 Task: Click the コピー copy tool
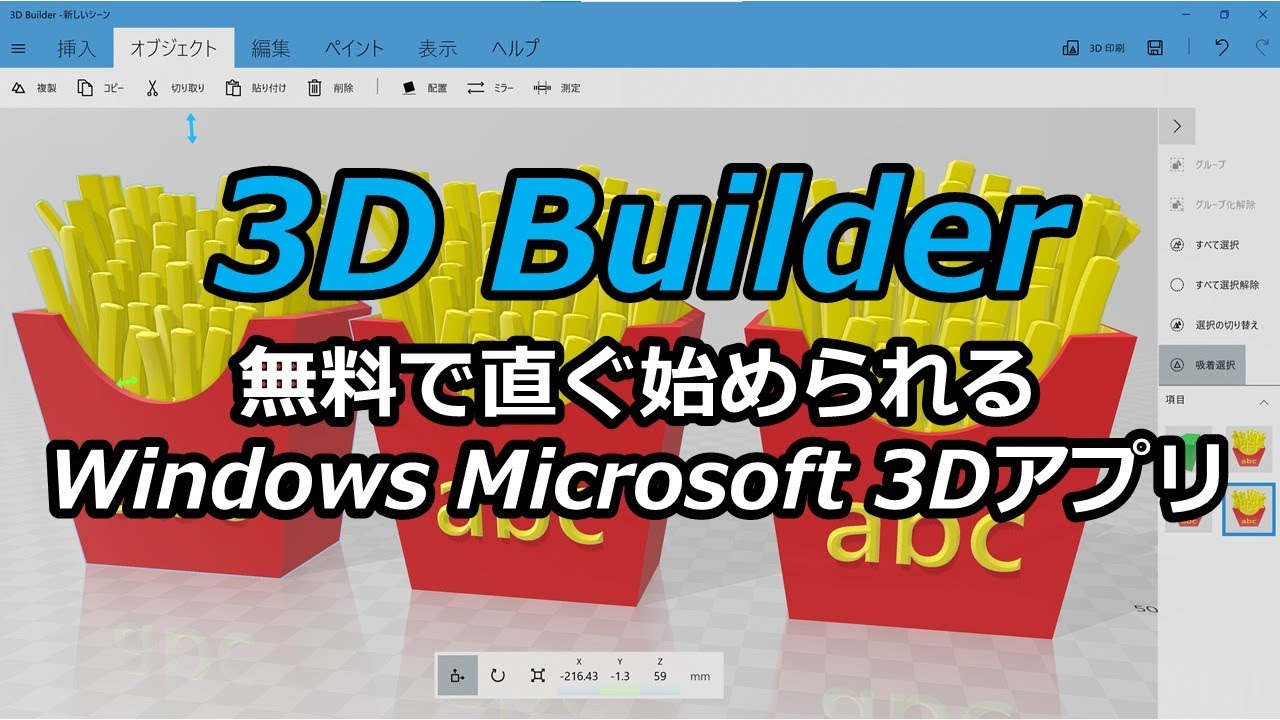click(x=101, y=88)
